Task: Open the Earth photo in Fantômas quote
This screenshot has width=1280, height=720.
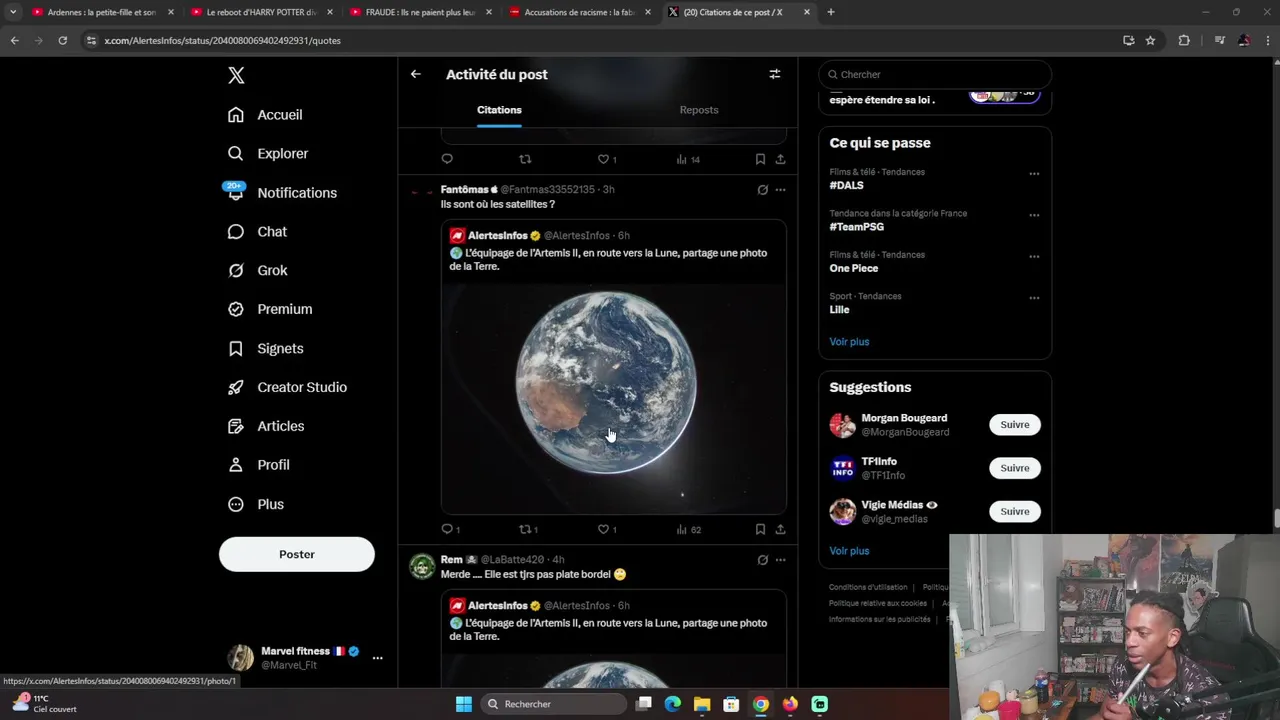Action: [614, 398]
